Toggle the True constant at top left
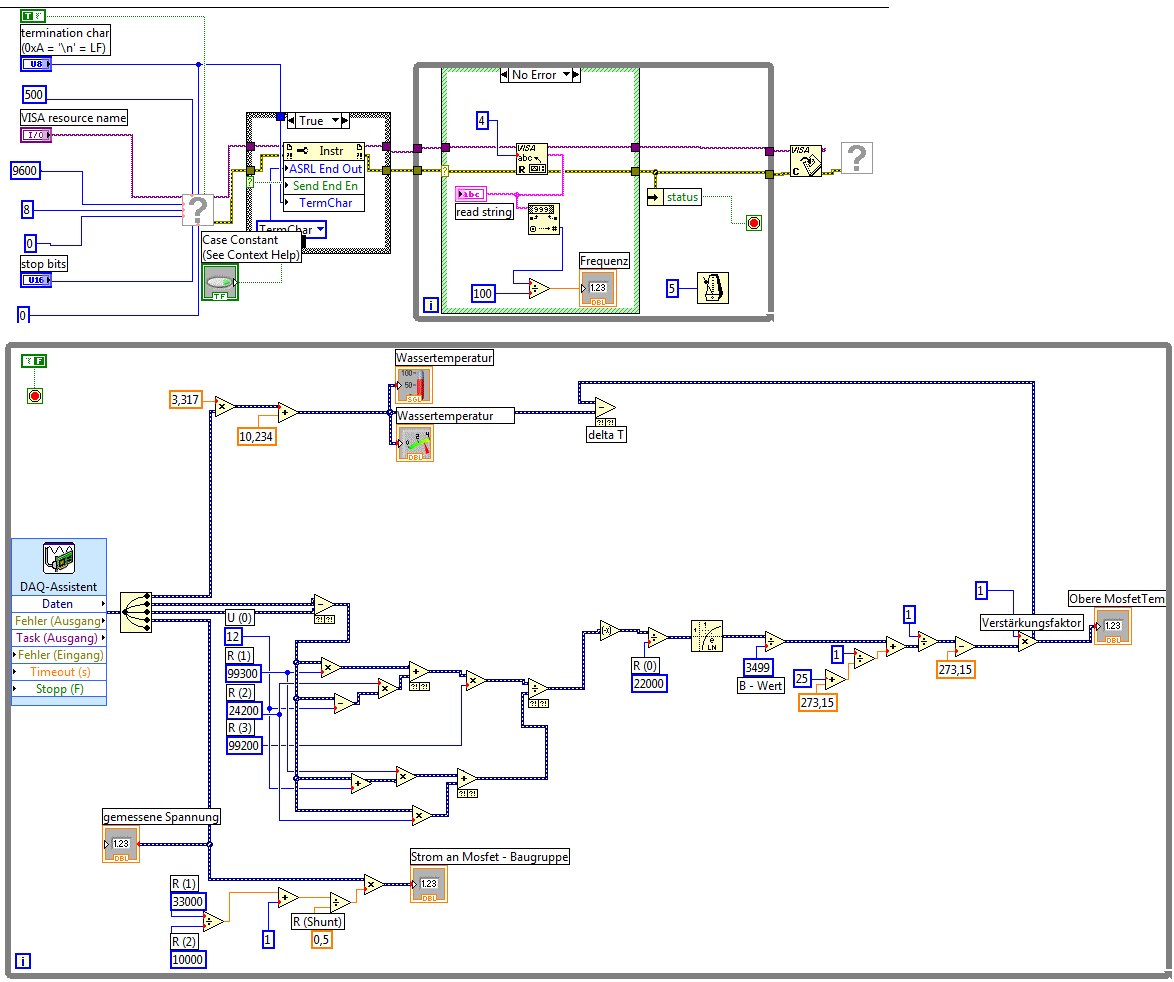This screenshot has width=1174, height=982. 33,16
